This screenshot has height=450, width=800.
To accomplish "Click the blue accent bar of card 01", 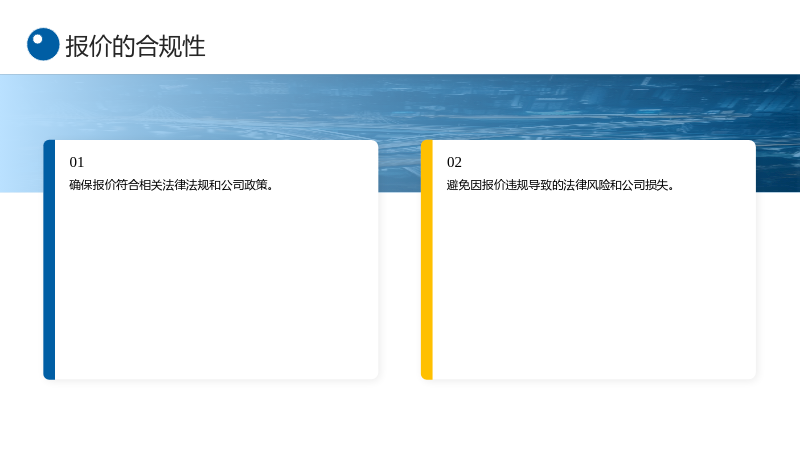I will point(49,260).
